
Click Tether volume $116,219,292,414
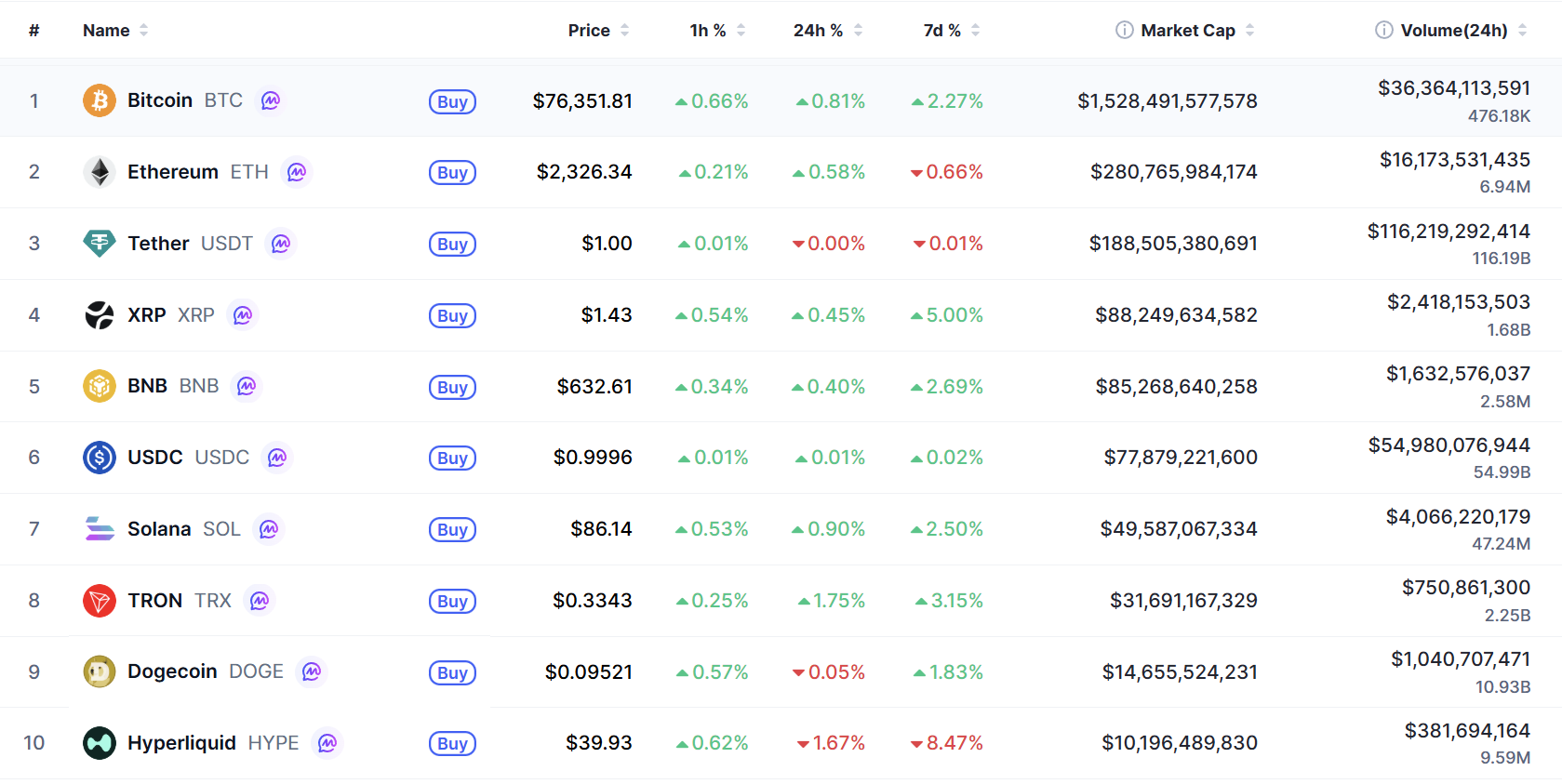[x=1449, y=231]
